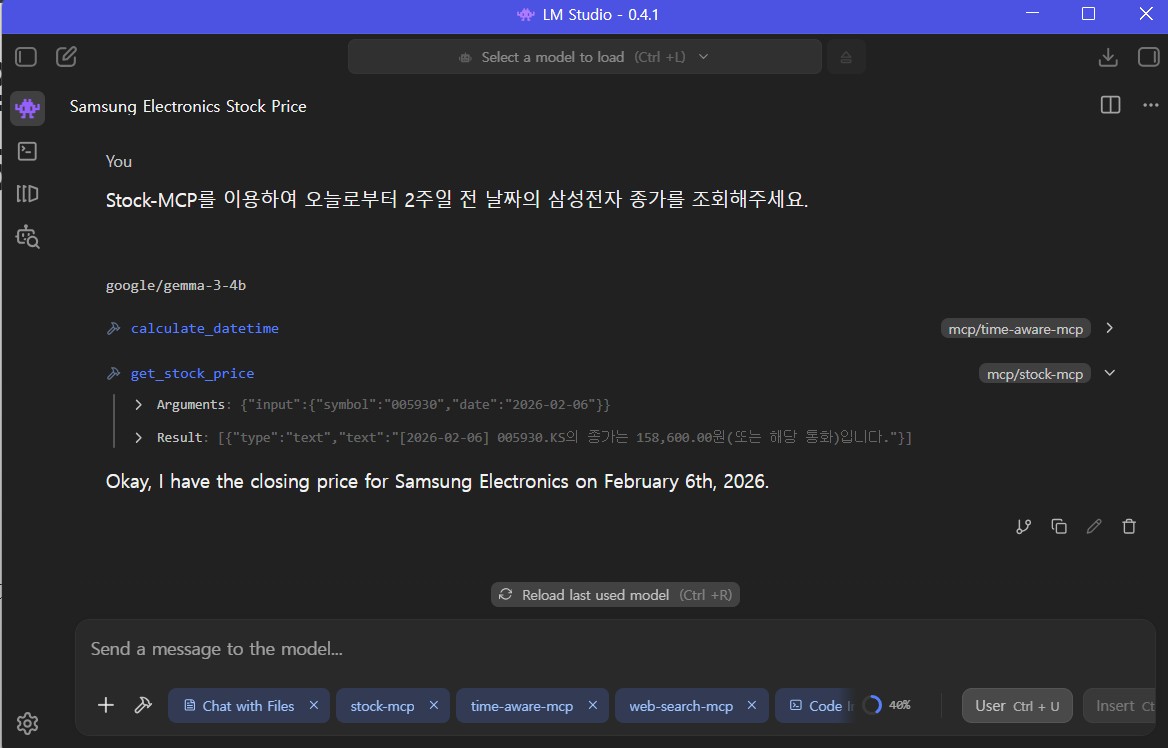Click the google/gemma-3-4b model label
This screenshot has height=748, width=1168.
click(176, 285)
